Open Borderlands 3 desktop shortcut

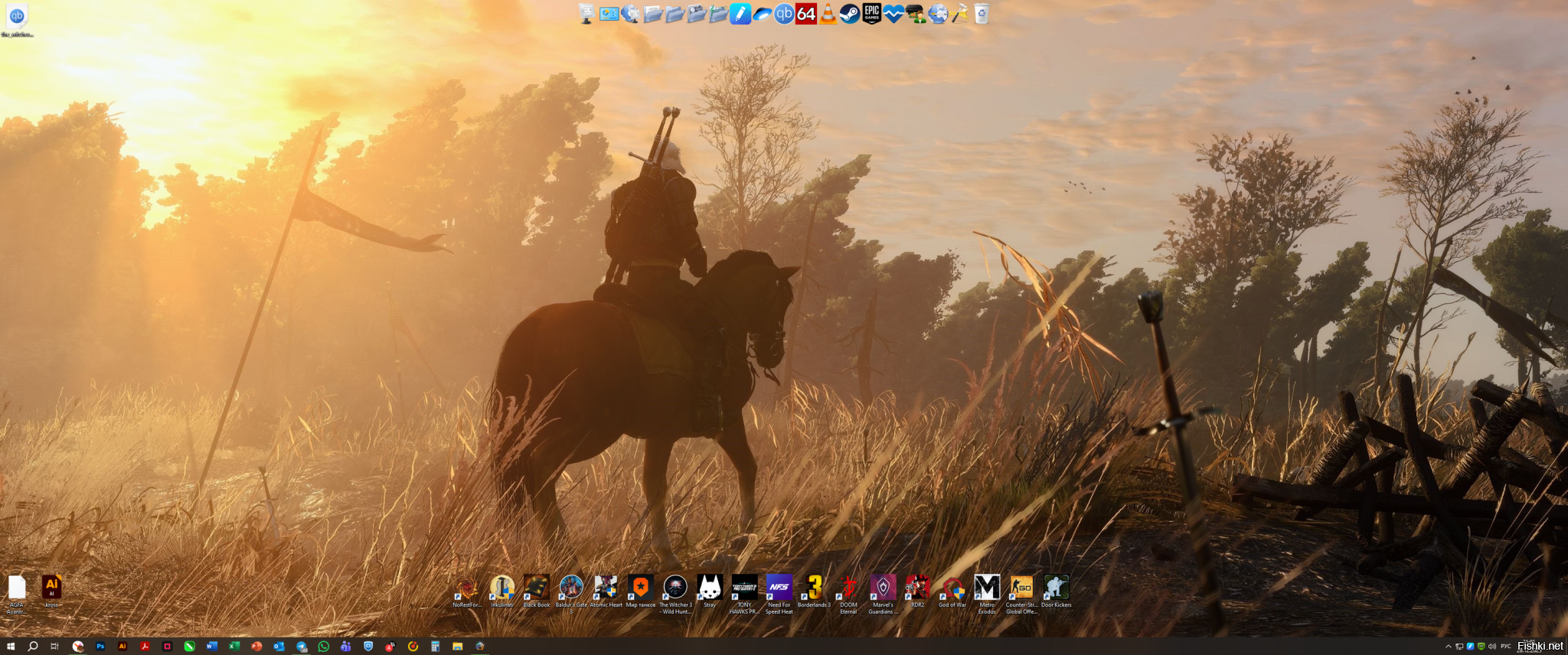pos(814,588)
